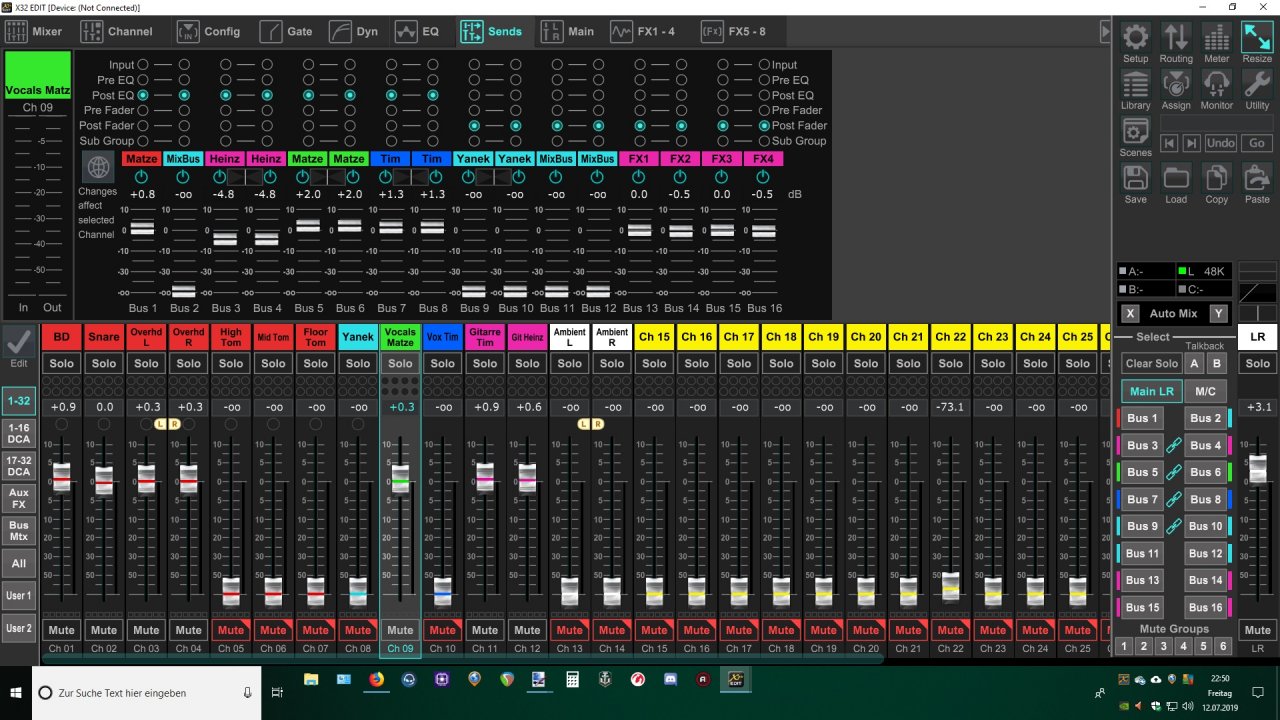The image size is (1280, 720).
Task: Click the Clear Solo button
Action: [x=1151, y=364]
